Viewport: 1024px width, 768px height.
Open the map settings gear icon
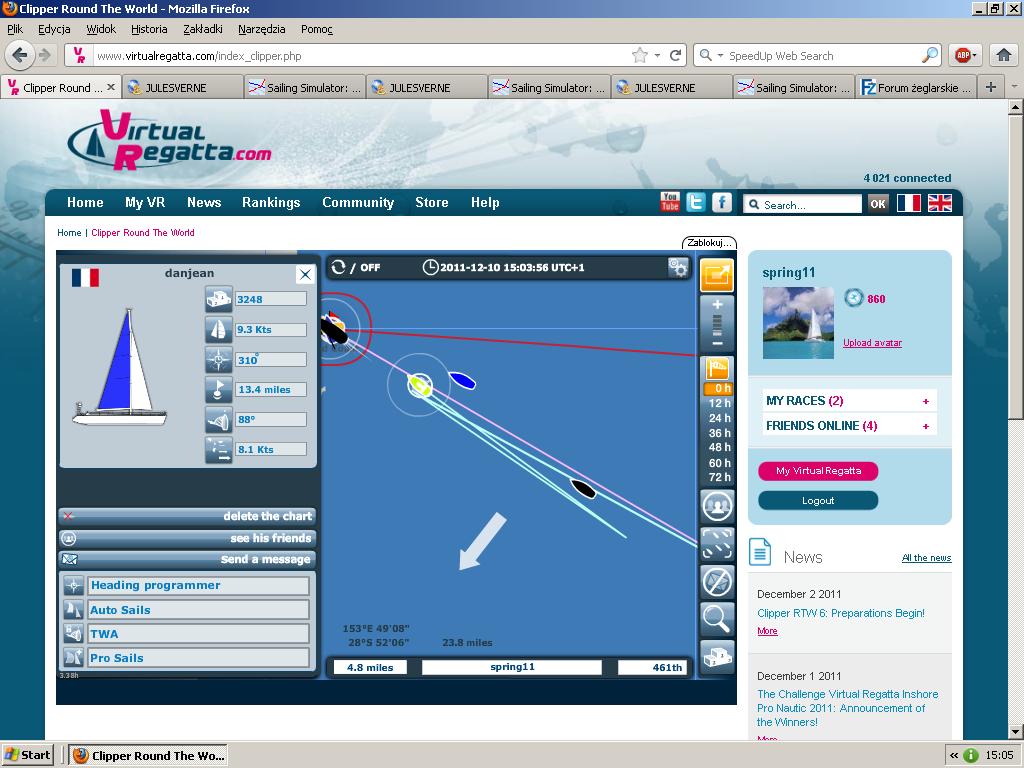point(679,267)
